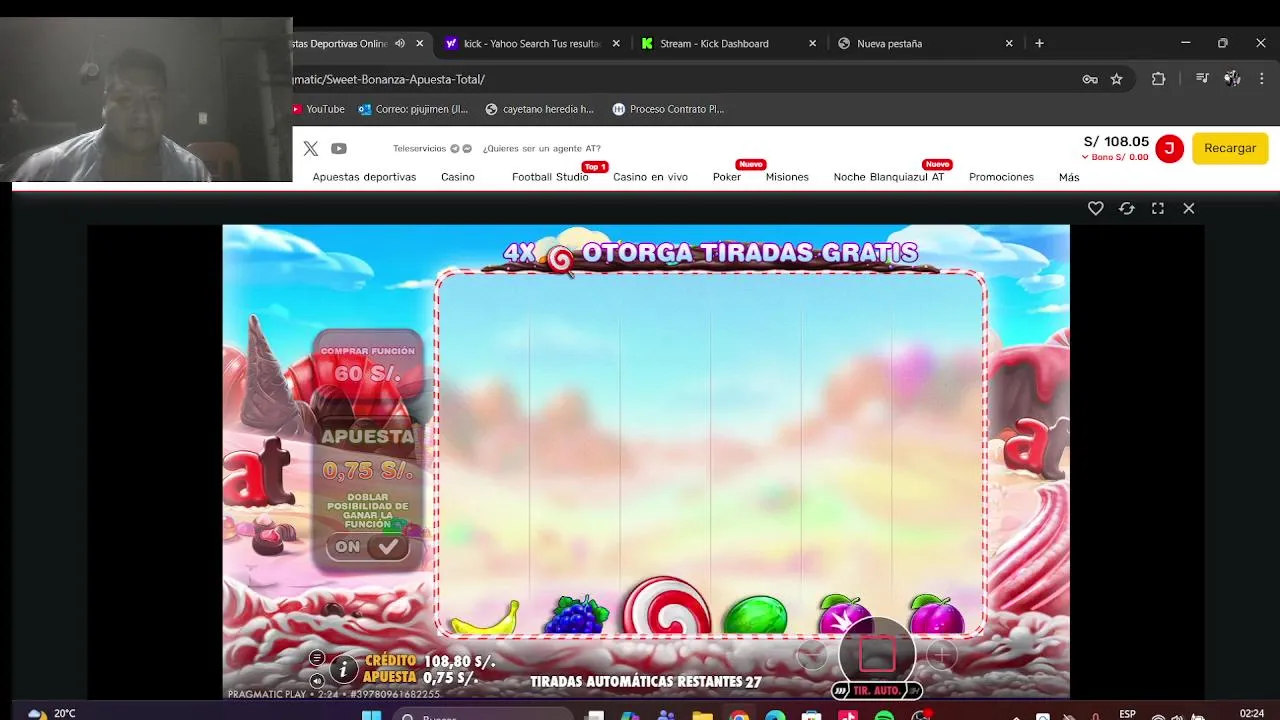The image size is (1280, 720).
Task: Open the cayetano heredia bookmark
Action: click(539, 109)
